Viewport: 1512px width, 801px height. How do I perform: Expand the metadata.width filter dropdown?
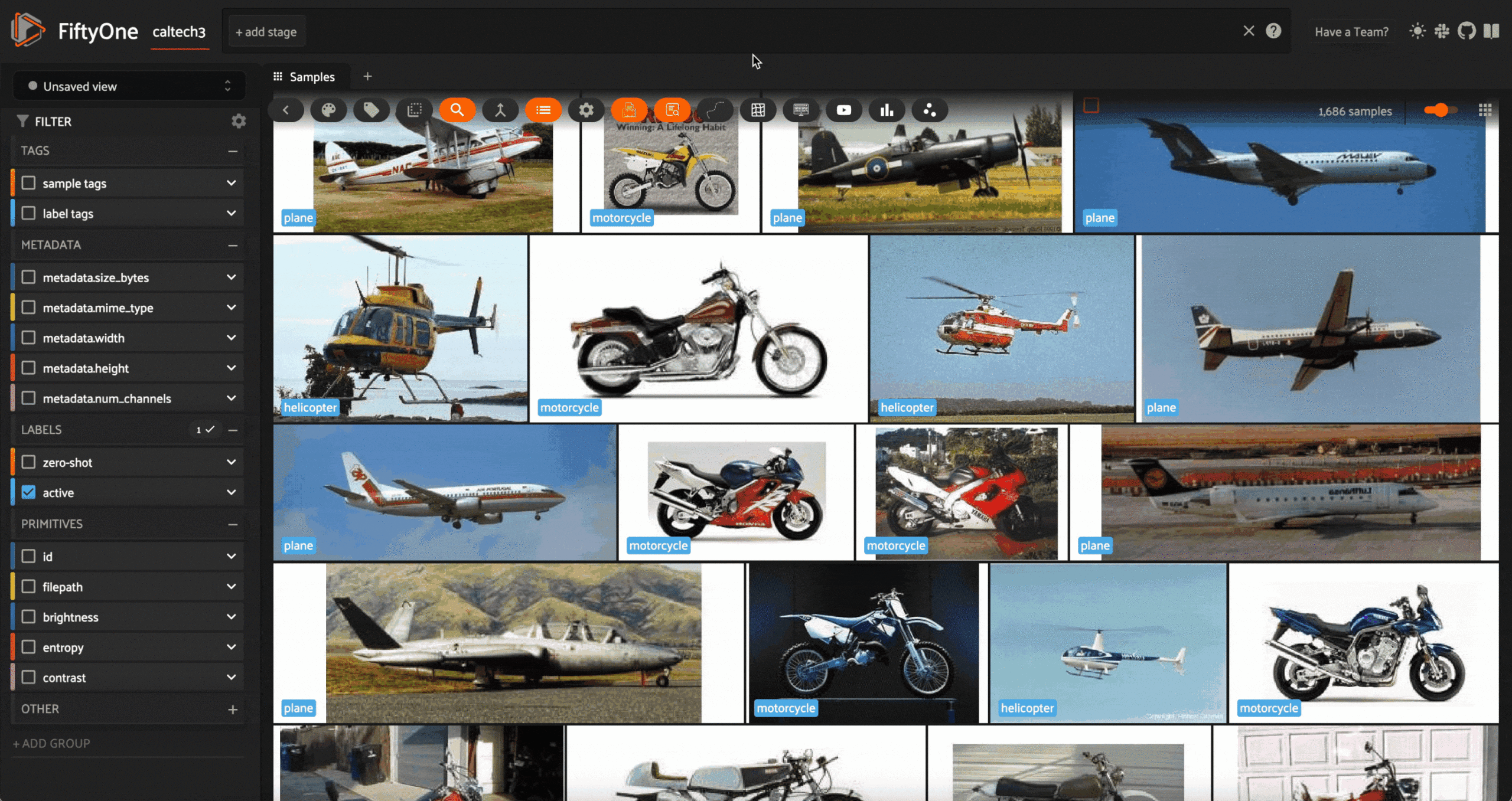pyautogui.click(x=231, y=338)
